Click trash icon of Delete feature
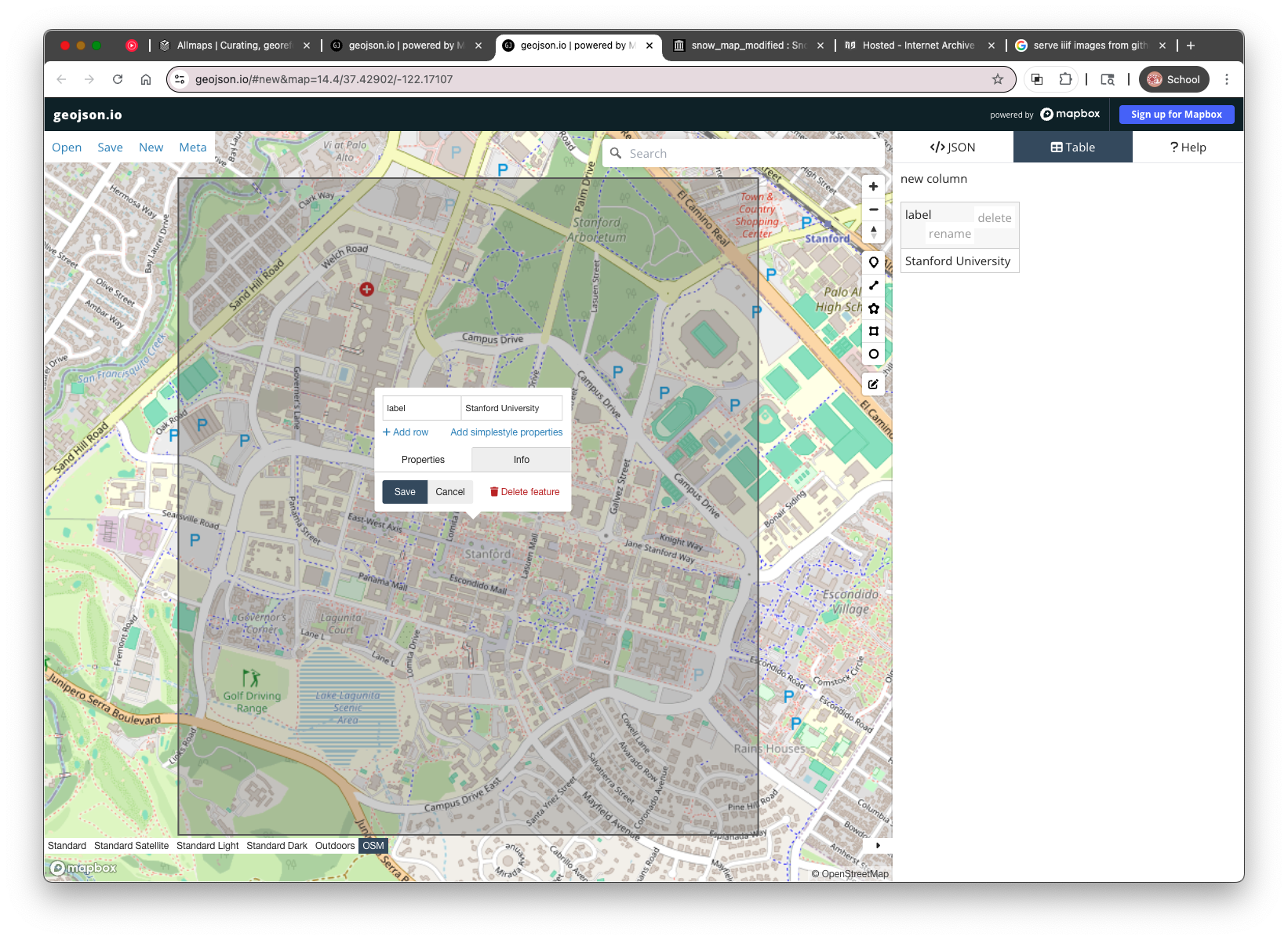 [x=494, y=492]
